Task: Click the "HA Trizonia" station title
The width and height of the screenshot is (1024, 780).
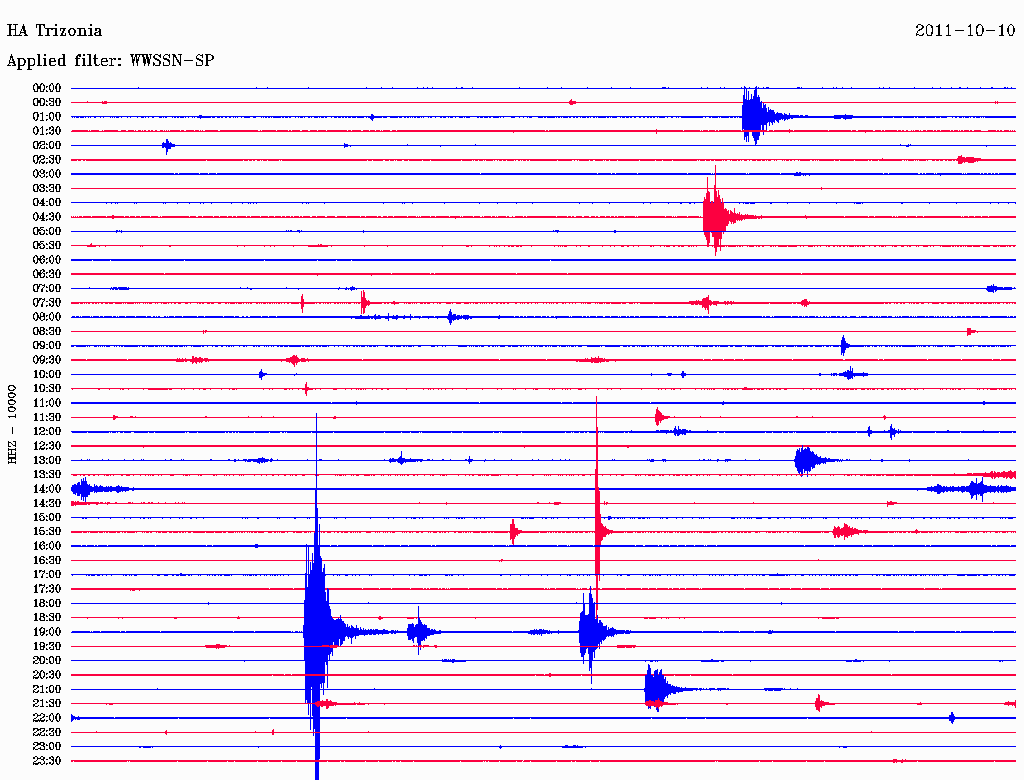Action: [54, 31]
